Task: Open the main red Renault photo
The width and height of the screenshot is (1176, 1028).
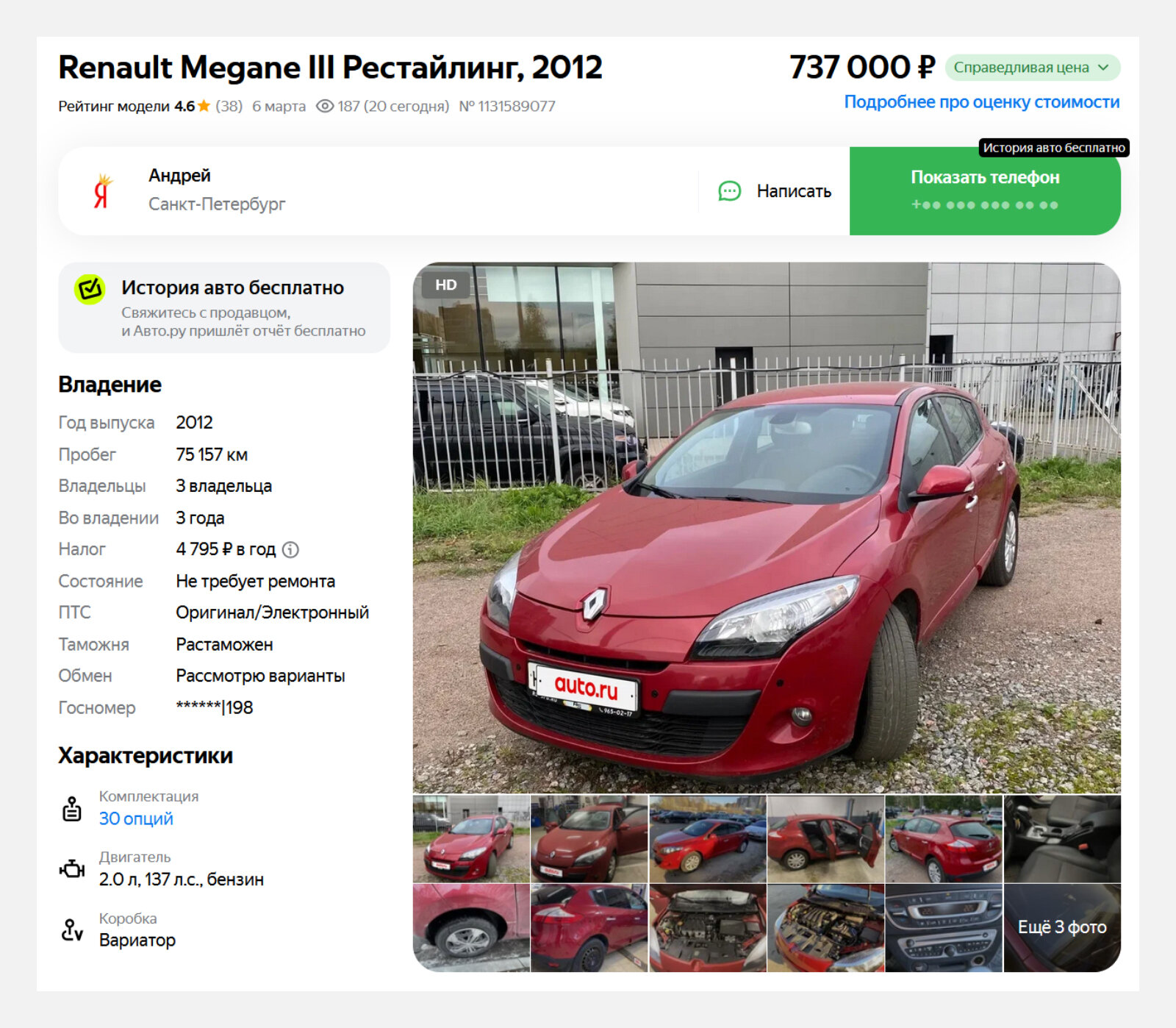Action: [x=767, y=527]
